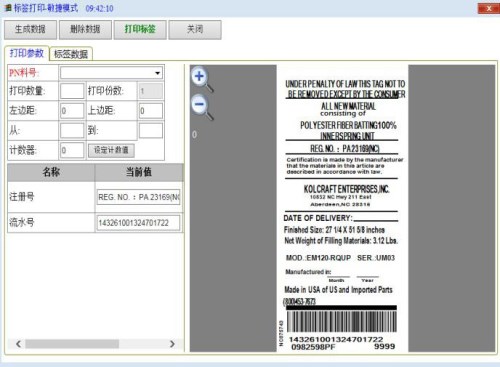Focus the 从 input field

click(72, 130)
